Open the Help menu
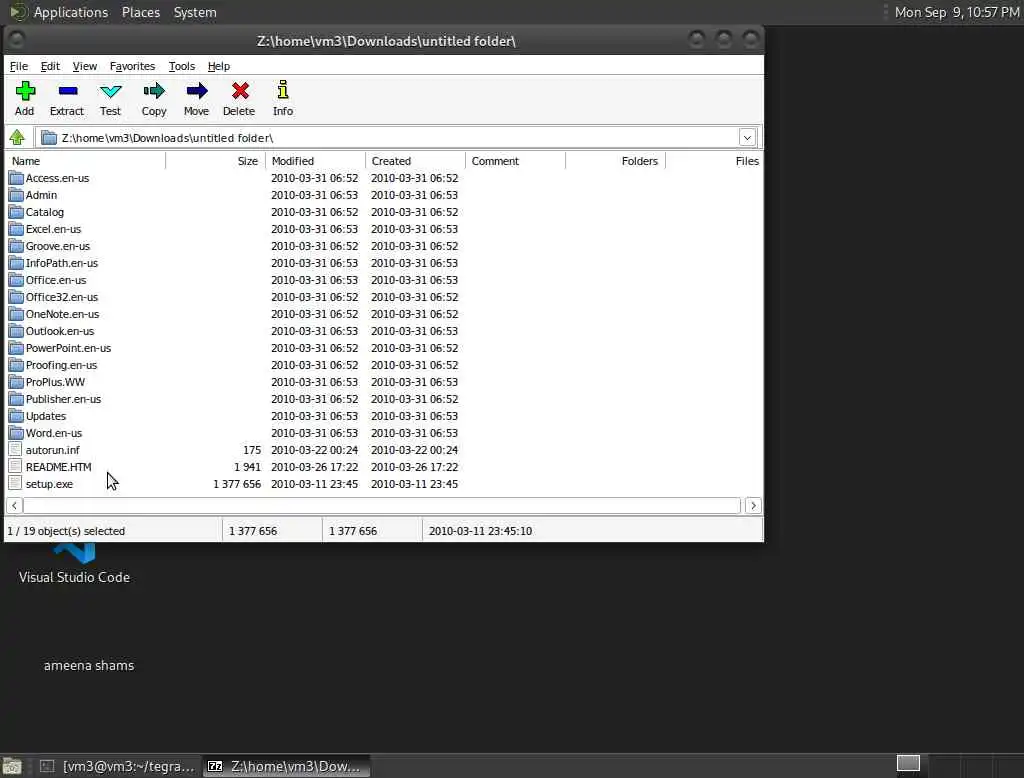The image size is (1024, 778). click(x=219, y=66)
